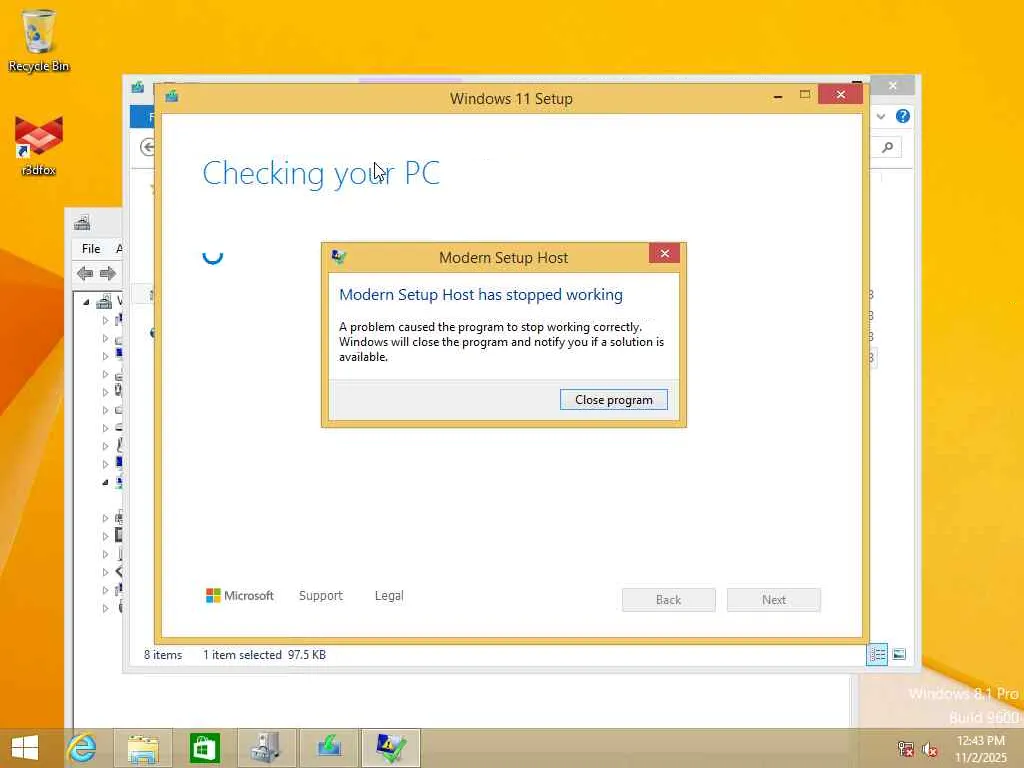Viewport: 1024px width, 768px height.
Task: Click '8 items' in Explorer status bar
Action: 163,654
